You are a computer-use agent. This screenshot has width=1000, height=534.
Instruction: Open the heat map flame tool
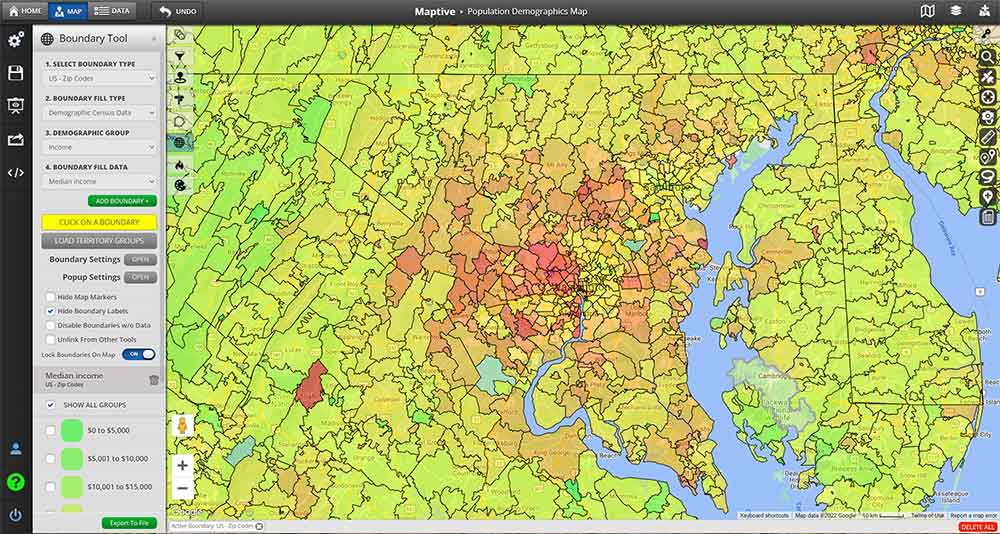pos(180,165)
